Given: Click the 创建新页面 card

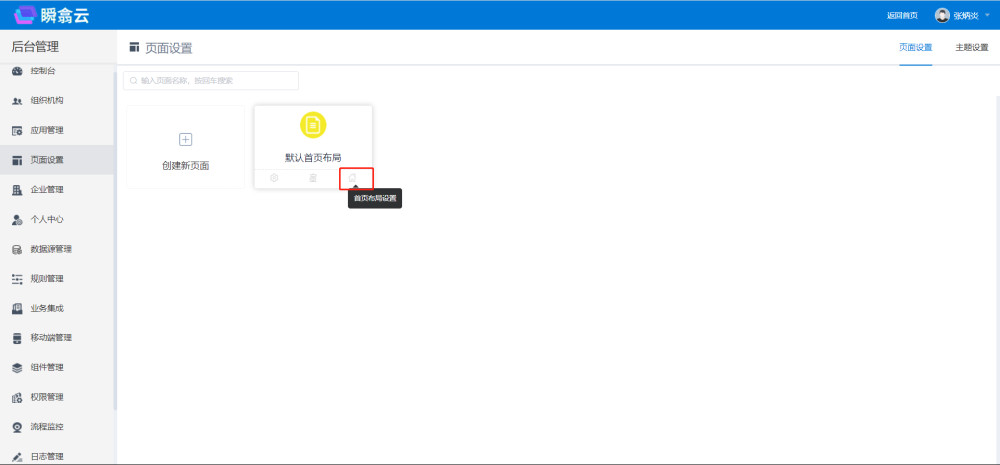Looking at the screenshot, I should 185,147.
